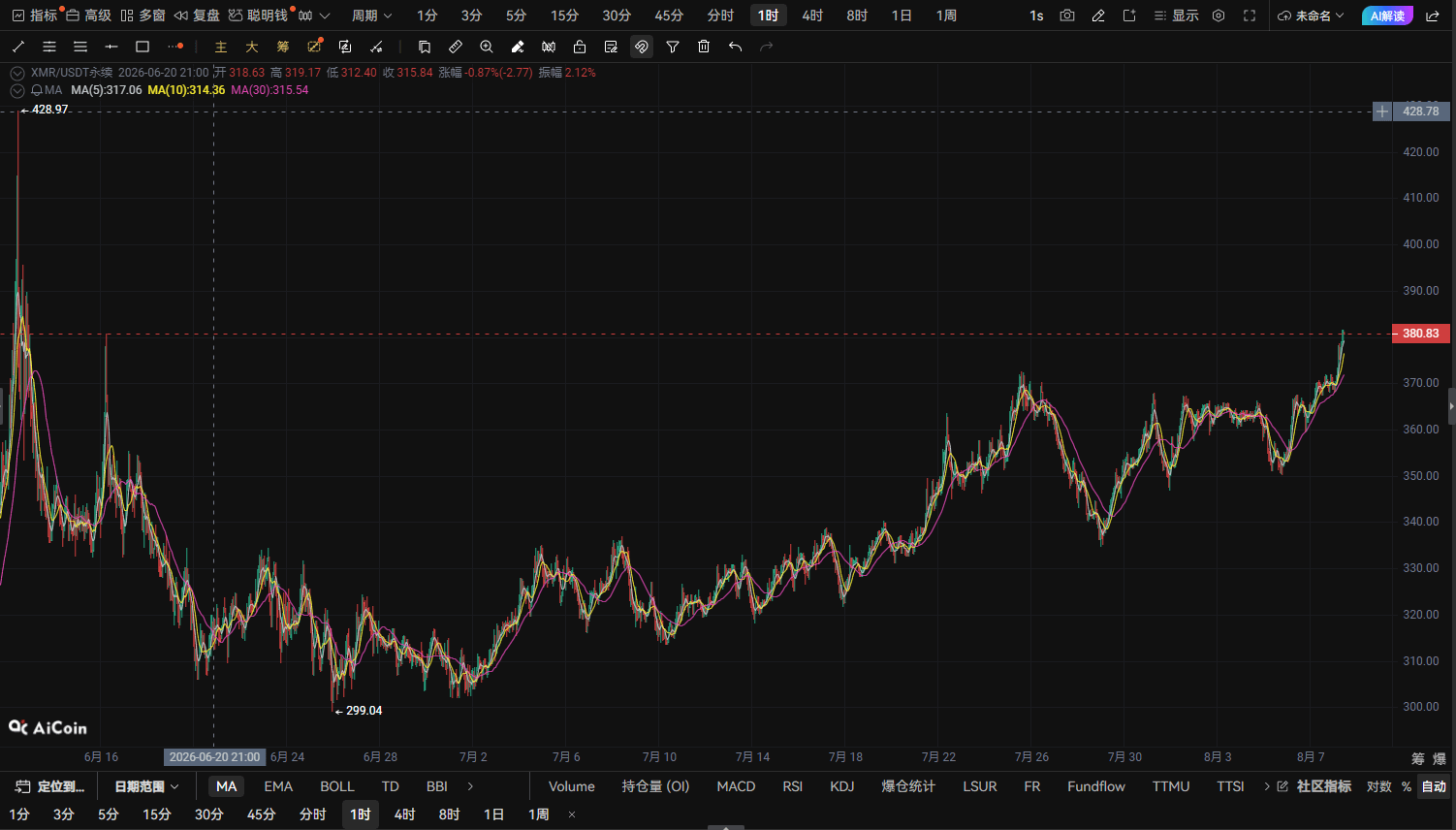Undo the last action

point(735,47)
